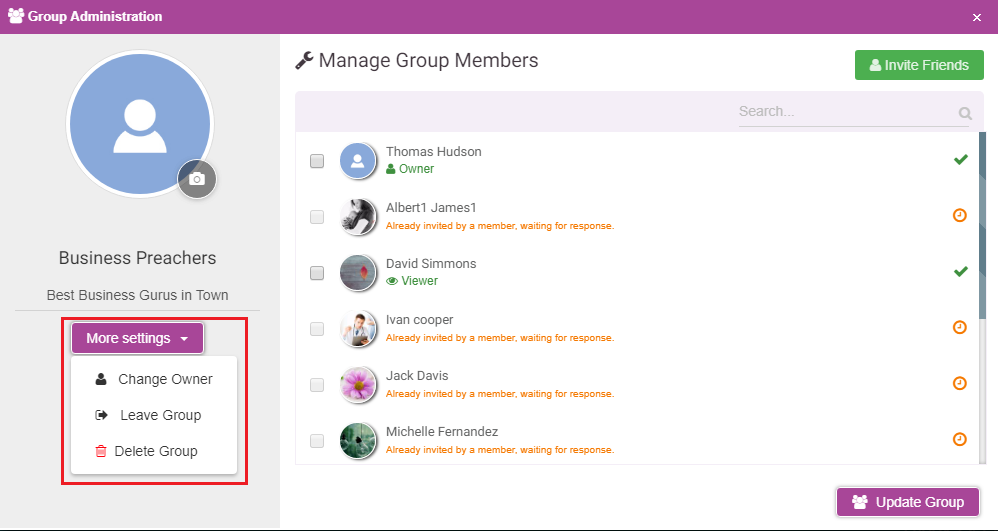
Task: Click green checkmark beside Thomas Hudson
Action: click(x=960, y=159)
